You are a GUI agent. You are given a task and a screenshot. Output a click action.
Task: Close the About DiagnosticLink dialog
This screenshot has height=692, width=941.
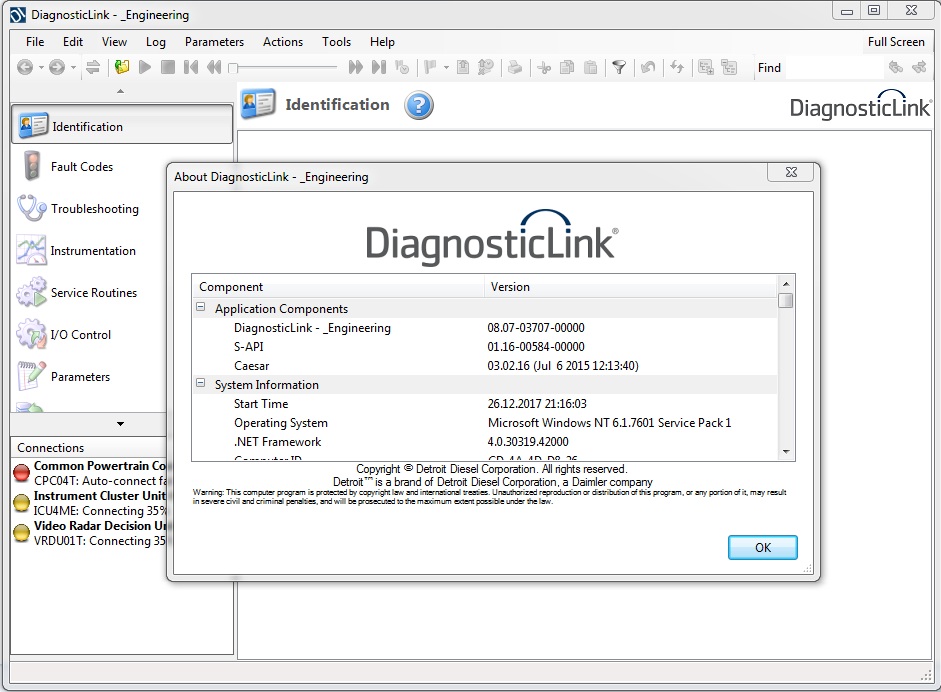click(x=791, y=172)
